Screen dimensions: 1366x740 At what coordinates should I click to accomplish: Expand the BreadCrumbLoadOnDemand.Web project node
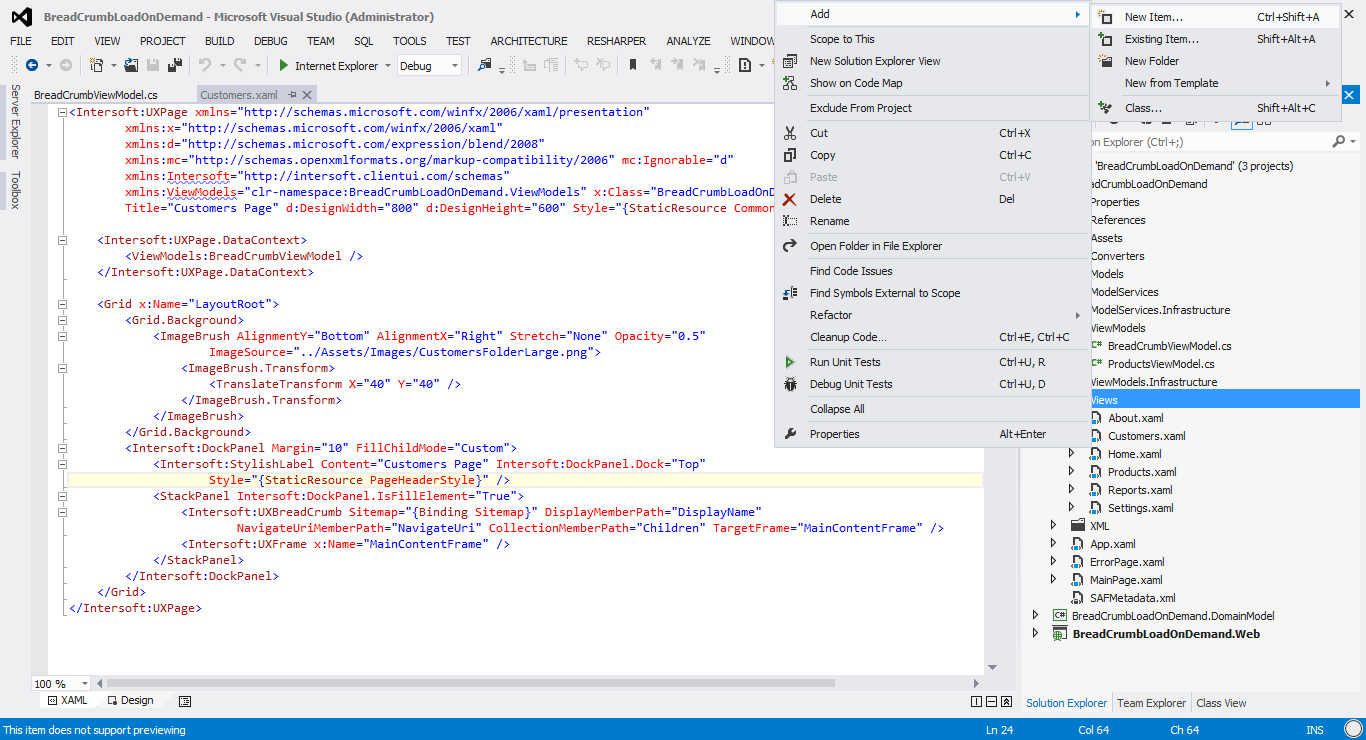pyautogui.click(x=1035, y=634)
